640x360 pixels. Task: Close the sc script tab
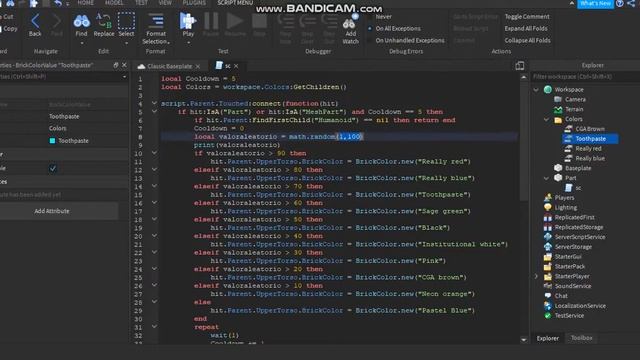coord(236,66)
